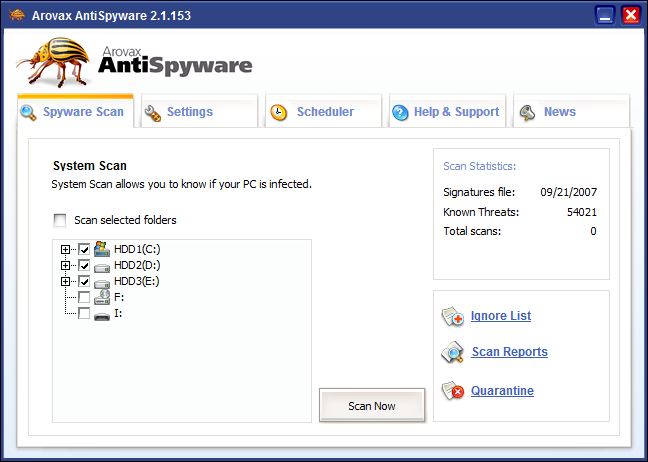Click the clock icon on Scheduler tab
Screen dimensions: 648x462
[279, 112]
